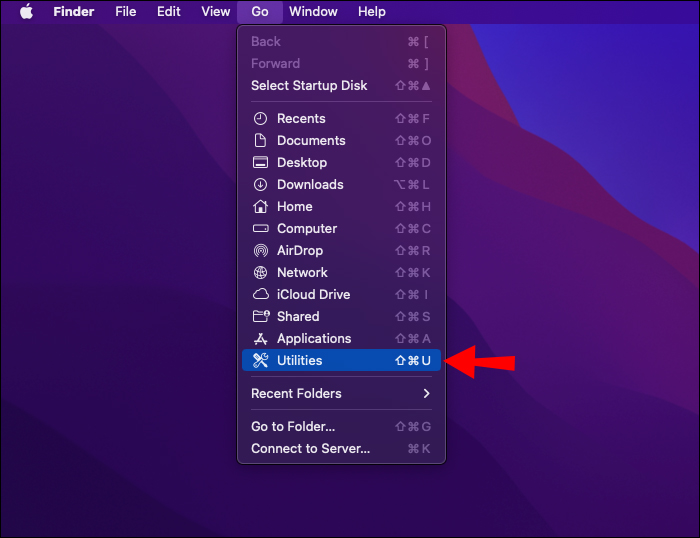Open the Window menu

pos(313,12)
